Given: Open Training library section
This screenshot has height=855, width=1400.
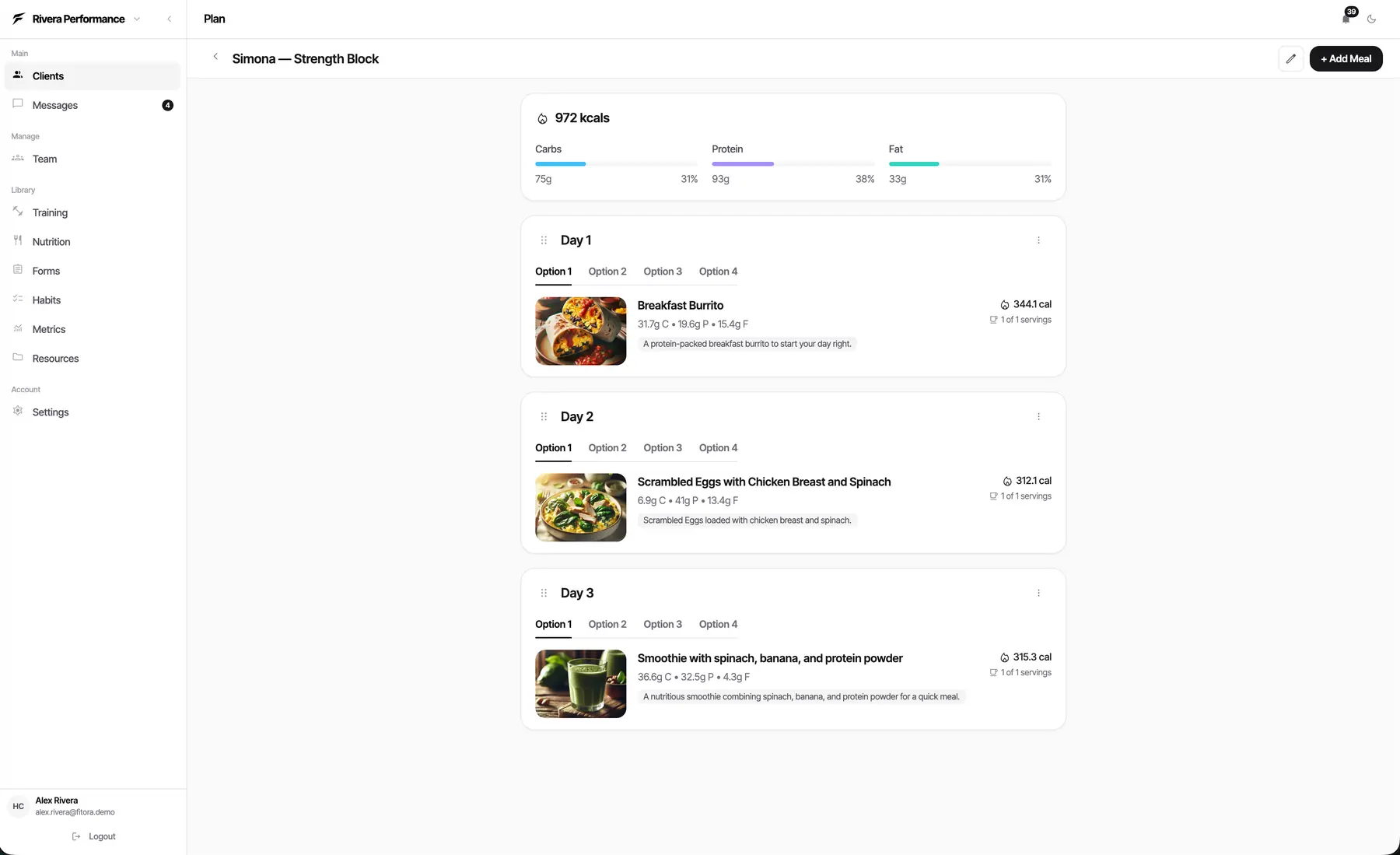Looking at the screenshot, I should pos(93,212).
